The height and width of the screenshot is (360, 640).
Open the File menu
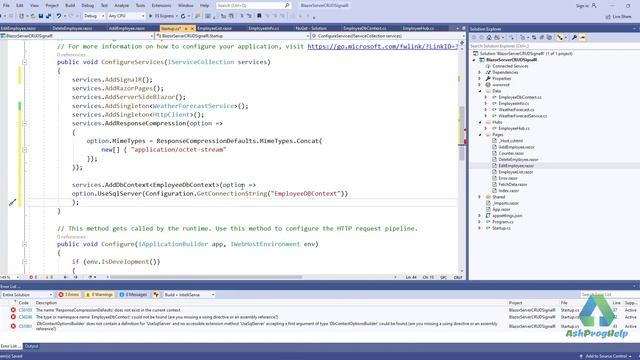coord(6,6)
